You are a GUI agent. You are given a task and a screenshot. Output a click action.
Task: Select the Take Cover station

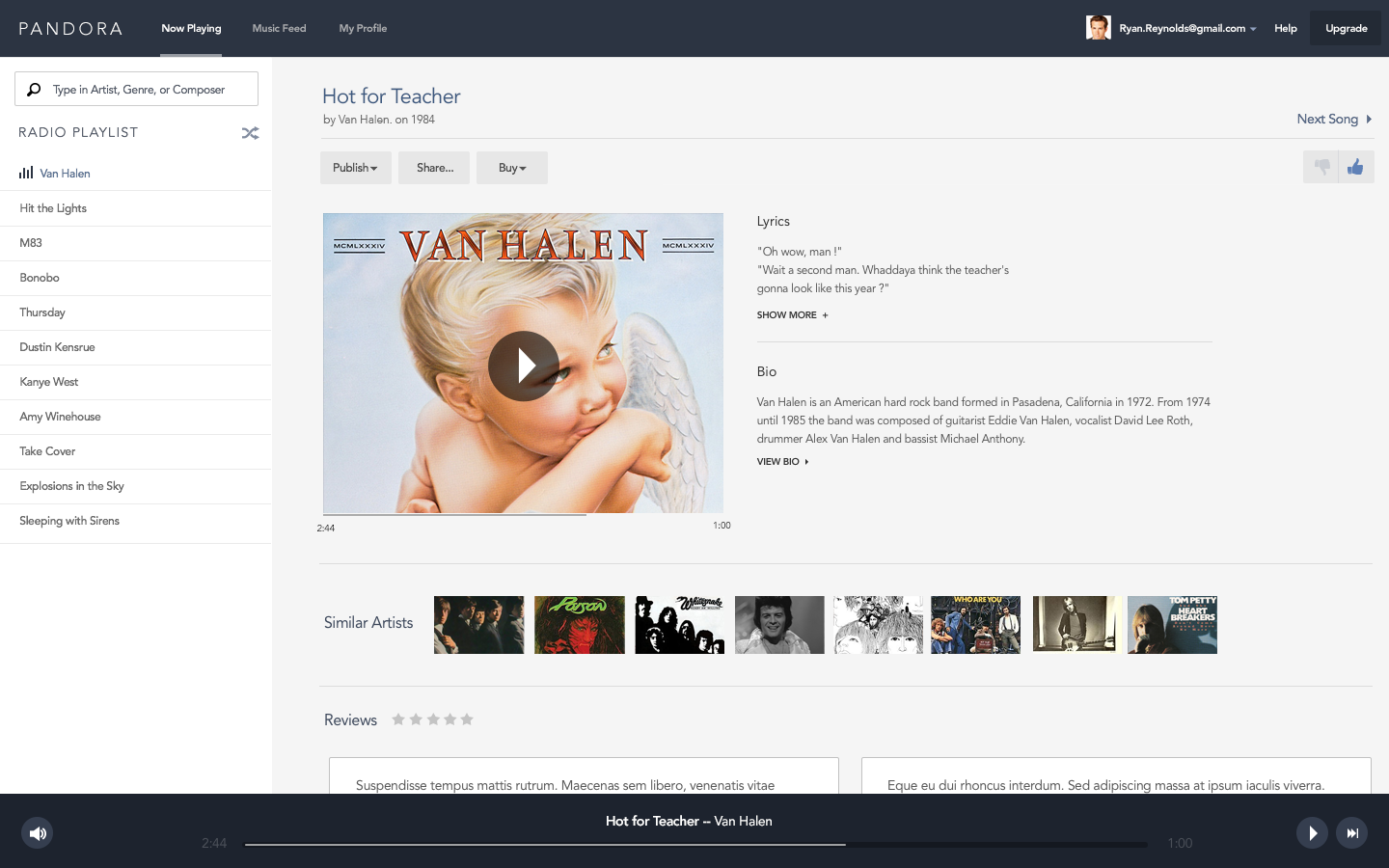(136, 451)
